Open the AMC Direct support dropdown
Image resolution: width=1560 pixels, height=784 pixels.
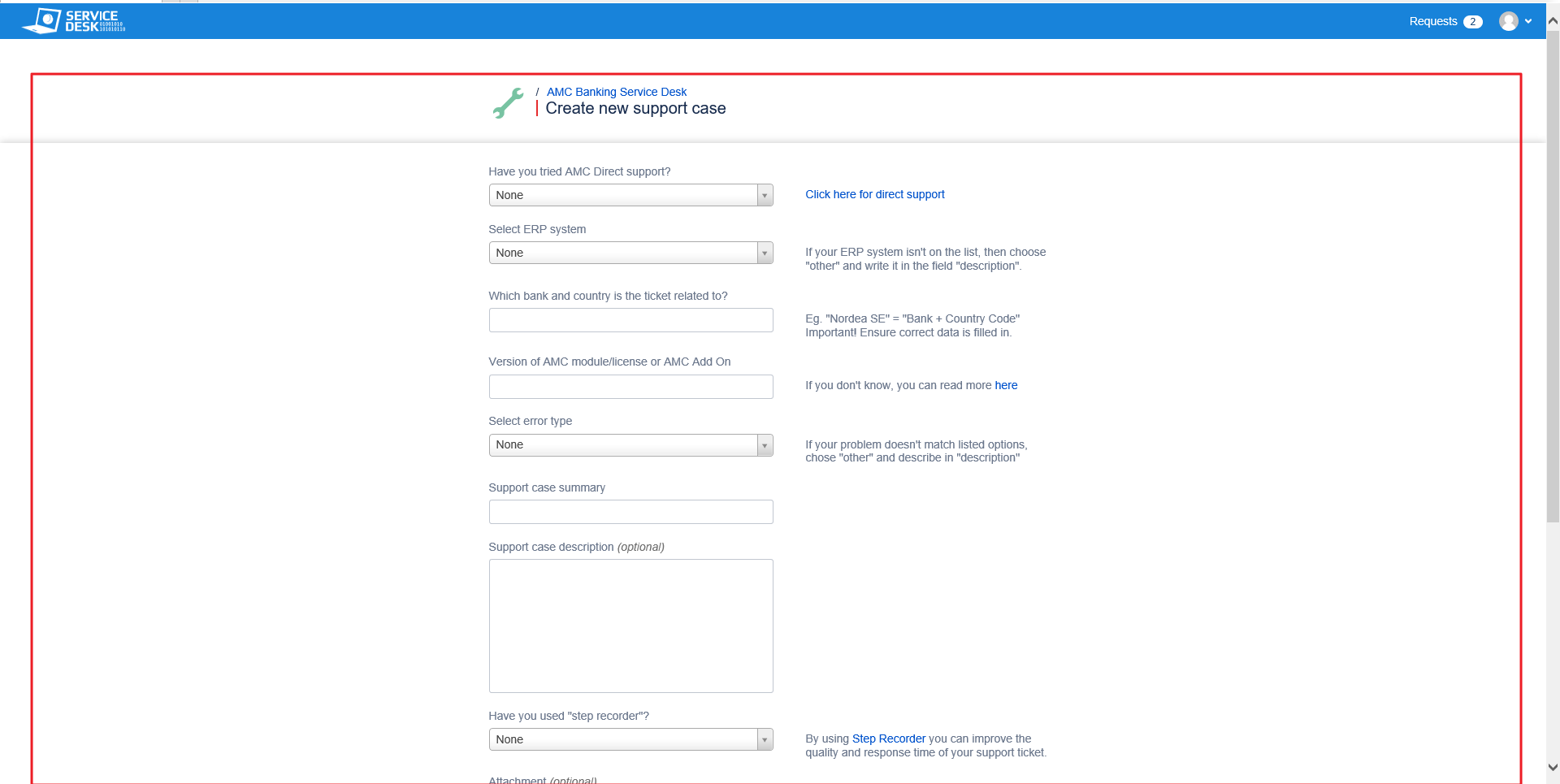click(630, 195)
